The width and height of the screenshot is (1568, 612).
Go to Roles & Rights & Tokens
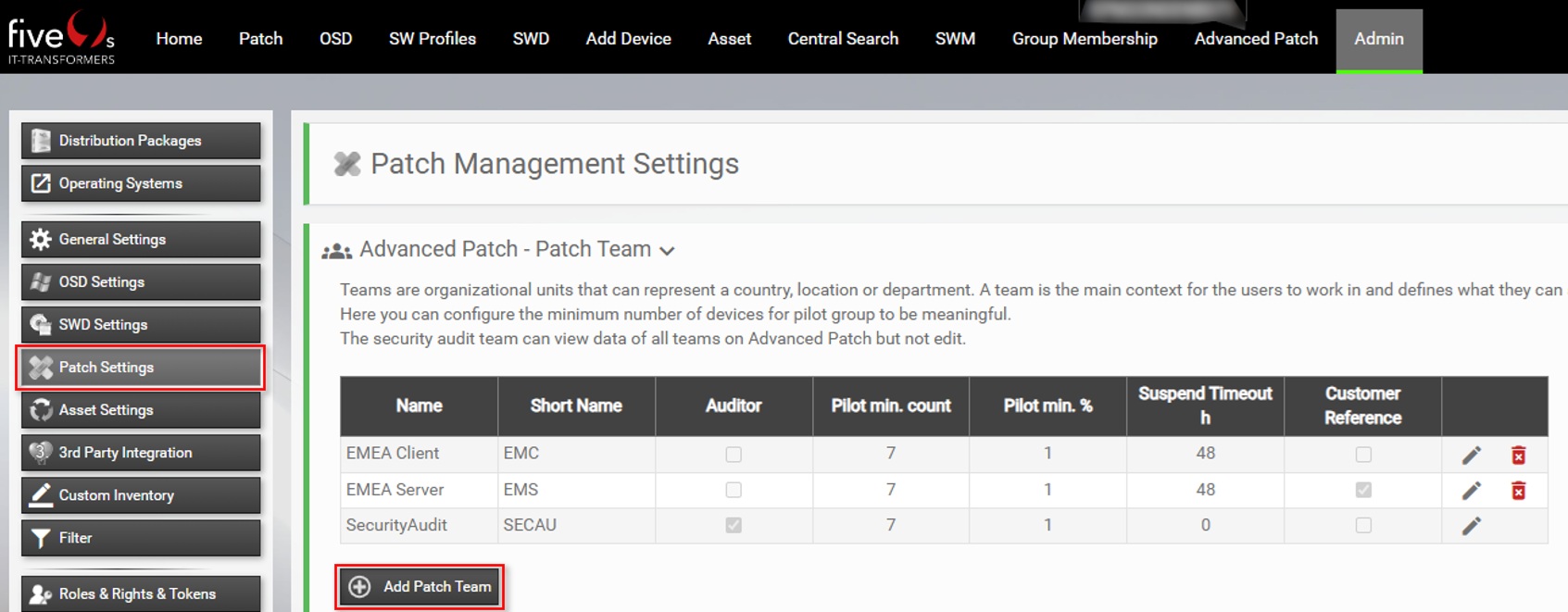[141, 593]
